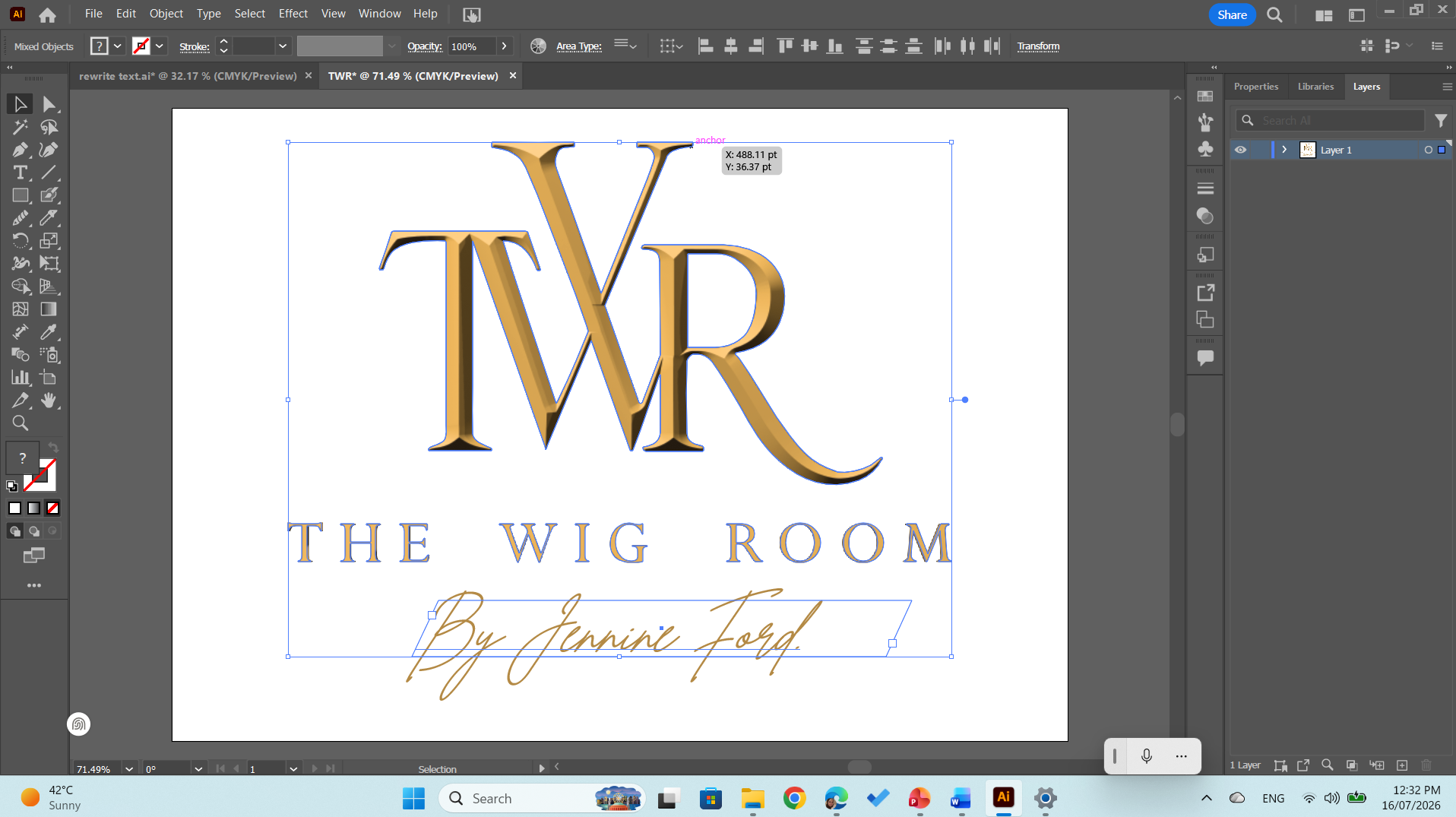This screenshot has width=1456, height=817.
Task: Select the Shape Builder tool
Action: (21, 287)
